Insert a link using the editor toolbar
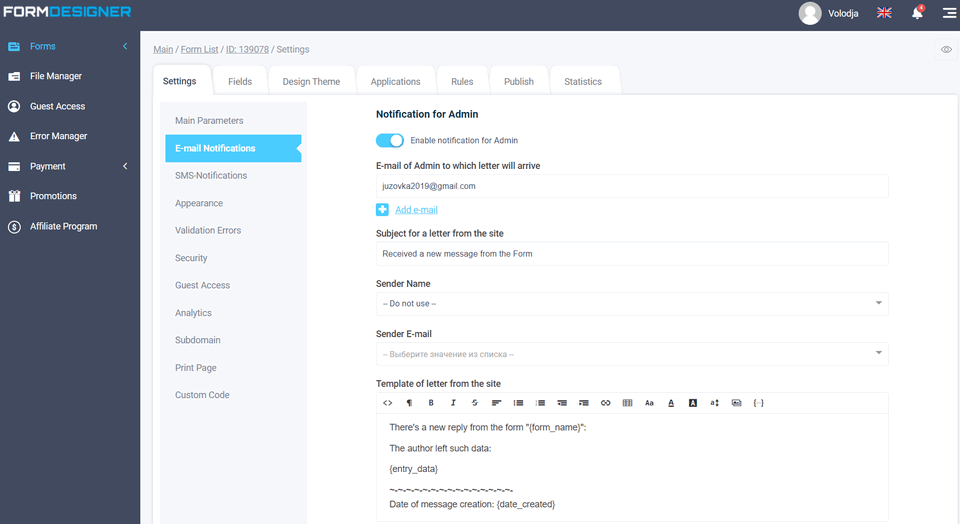This screenshot has width=960, height=524. click(x=605, y=403)
